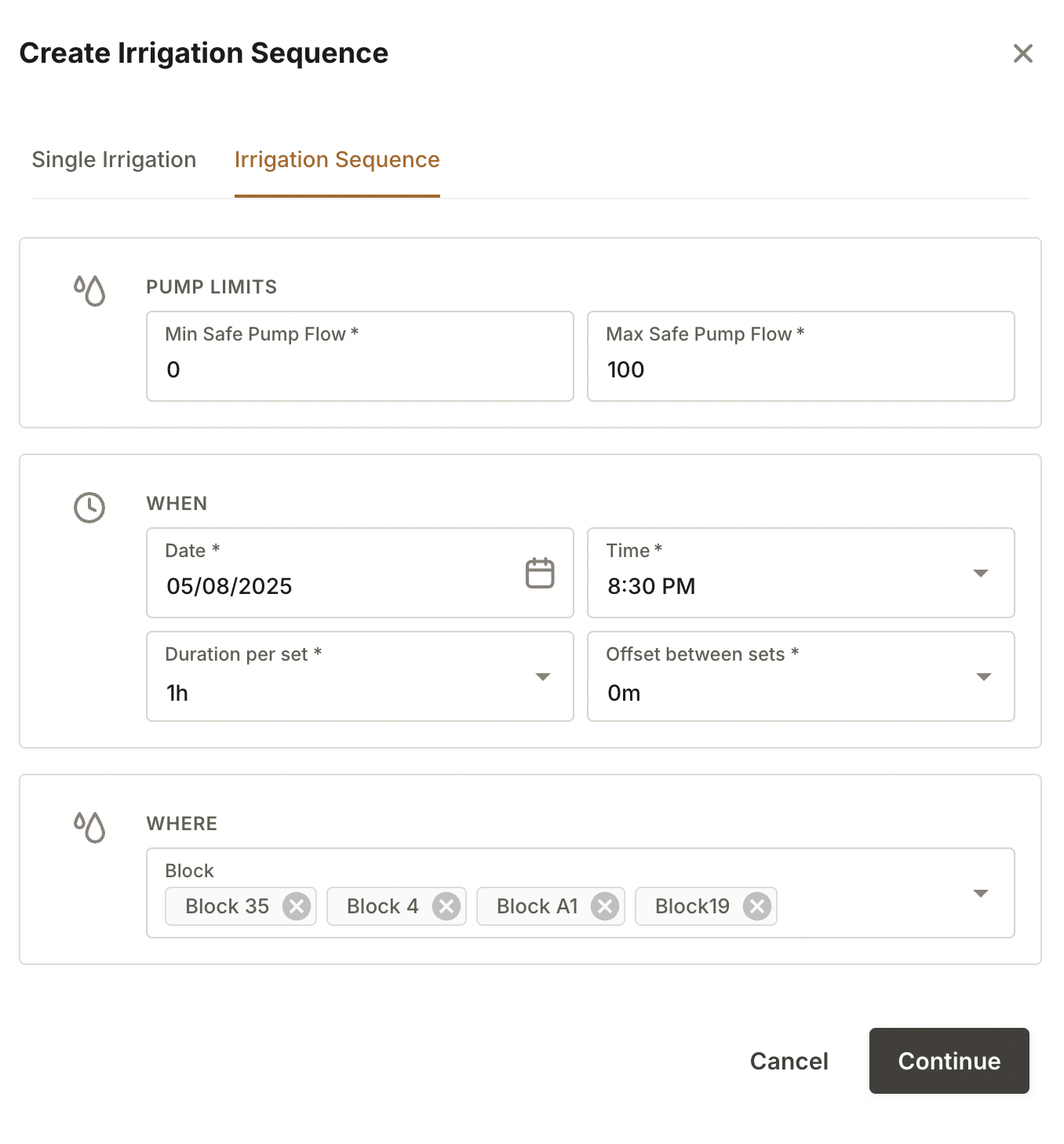The height and width of the screenshot is (1144, 1064).
Task: Focus the Min Safe Pump Flow field
Action: point(359,369)
